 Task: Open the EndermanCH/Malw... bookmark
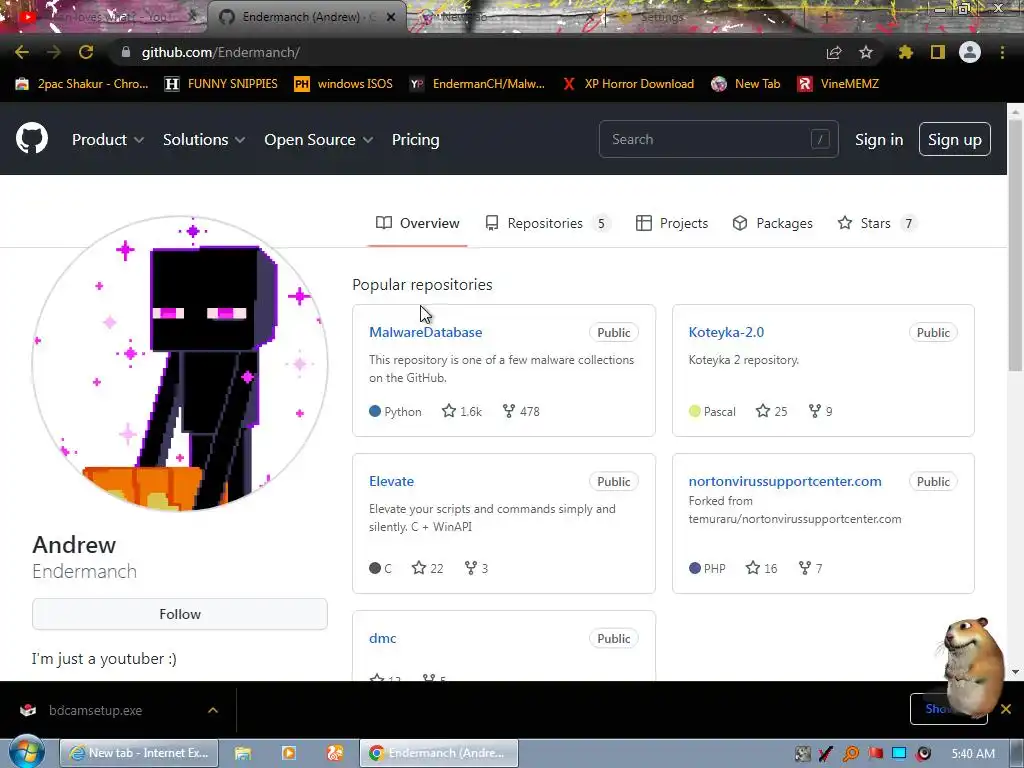pyautogui.click(x=477, y=84)
